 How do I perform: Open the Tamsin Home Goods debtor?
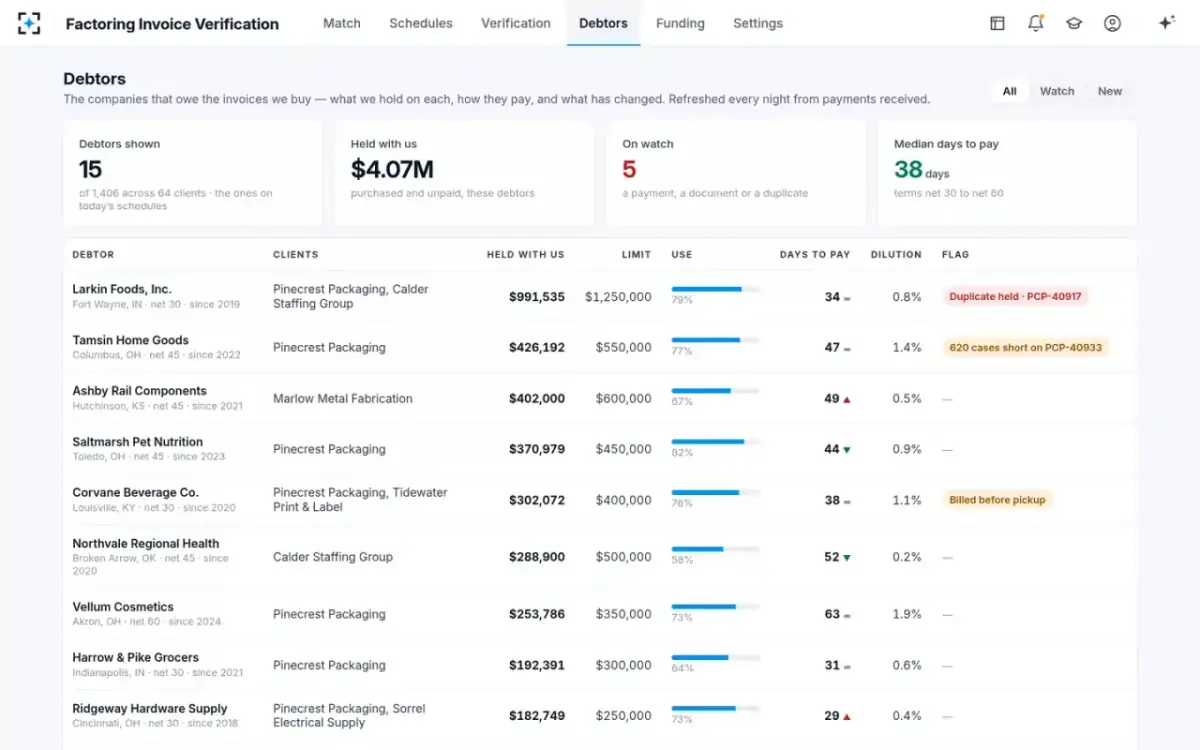130,340
